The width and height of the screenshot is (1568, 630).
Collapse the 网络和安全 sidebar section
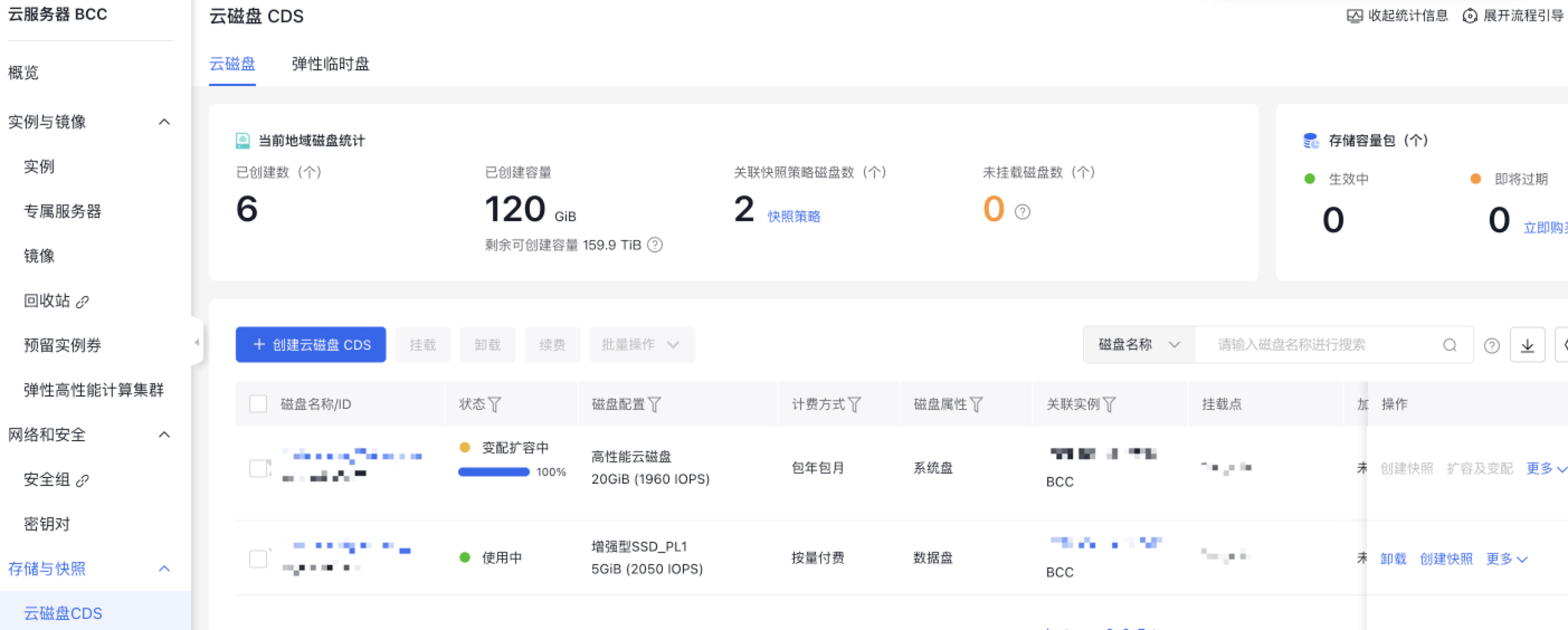coord(164,434)
